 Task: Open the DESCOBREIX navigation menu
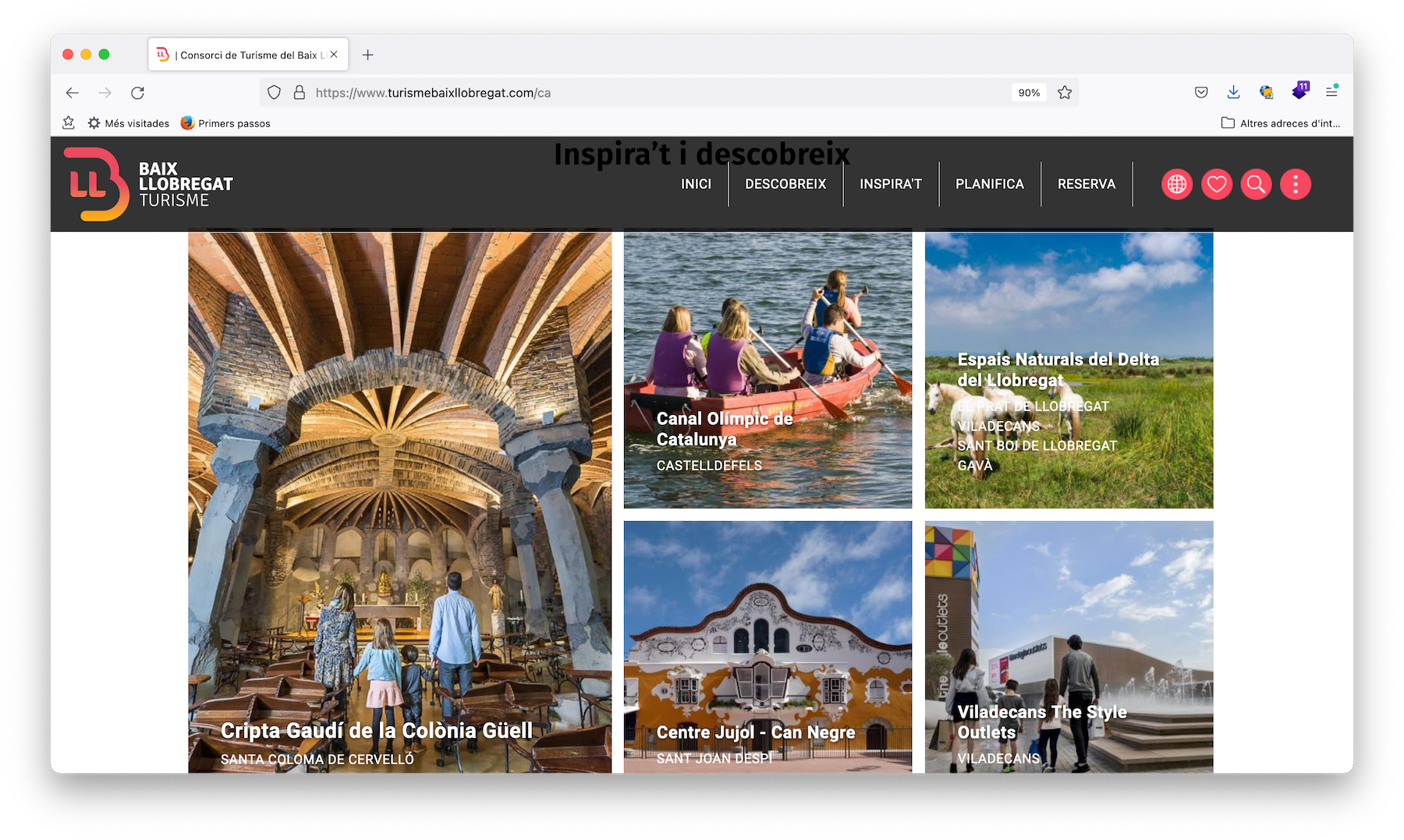(x=785, y=184)
